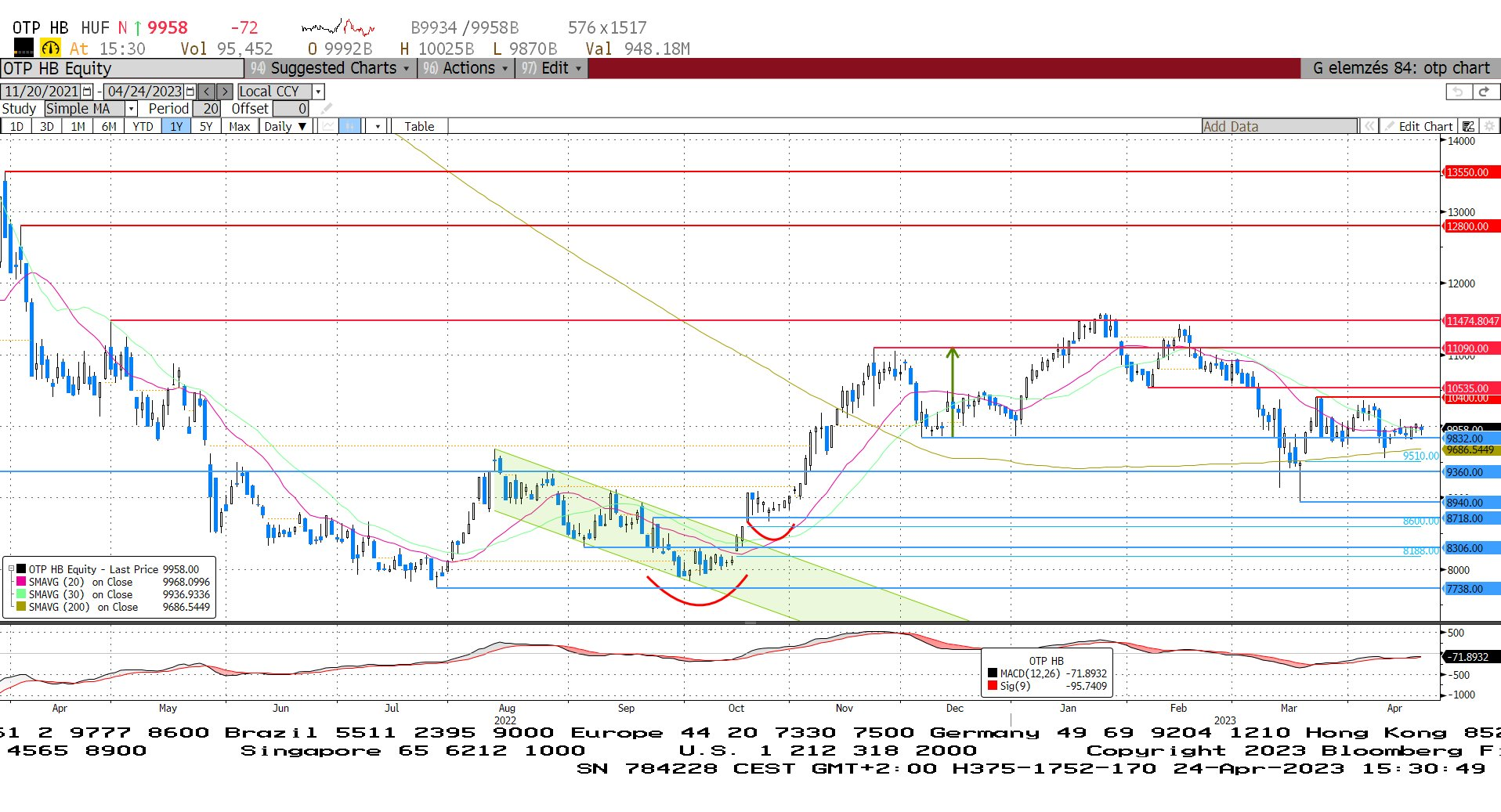Click the Sig(9) legend entry
This screenshot has width=1501, height=812.
tap(1047, 686)
